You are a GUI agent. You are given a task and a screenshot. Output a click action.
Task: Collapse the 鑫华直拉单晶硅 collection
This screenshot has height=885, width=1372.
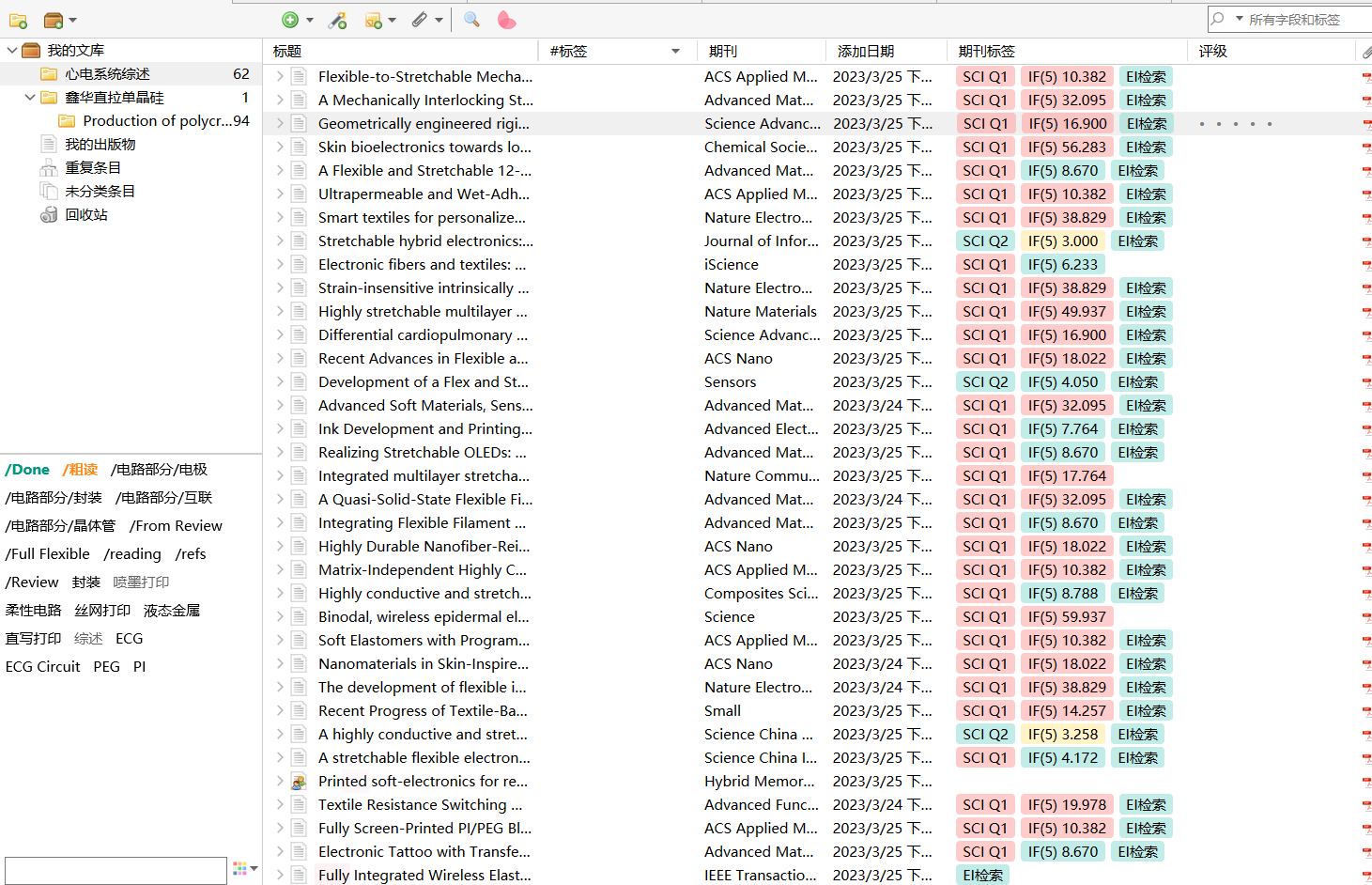(30, 98)
